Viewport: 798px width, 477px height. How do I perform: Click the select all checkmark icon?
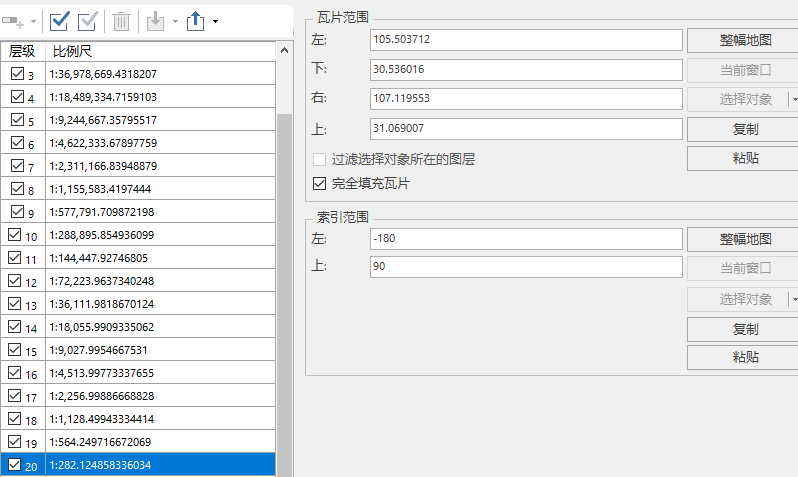coord(60,21)
